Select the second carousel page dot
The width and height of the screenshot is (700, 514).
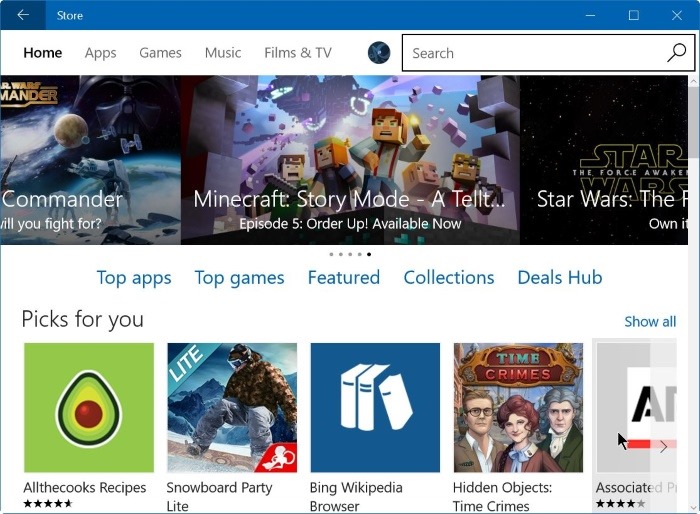[x=341, y=254]
